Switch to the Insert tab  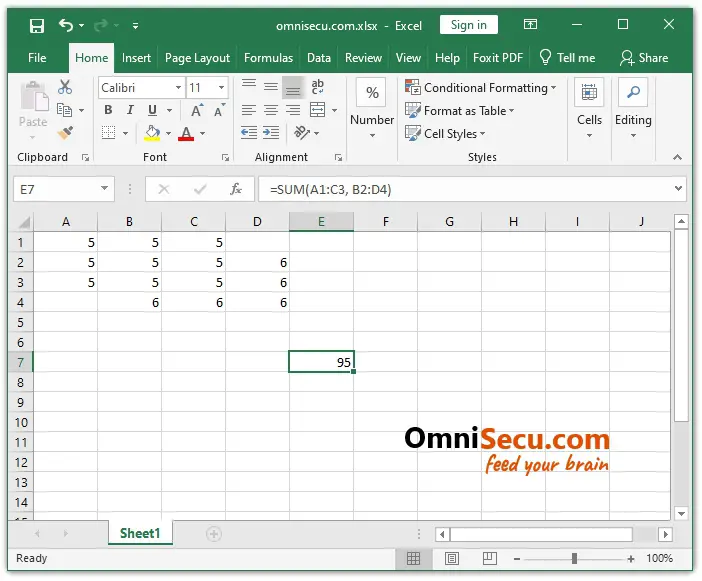[136, 58]
